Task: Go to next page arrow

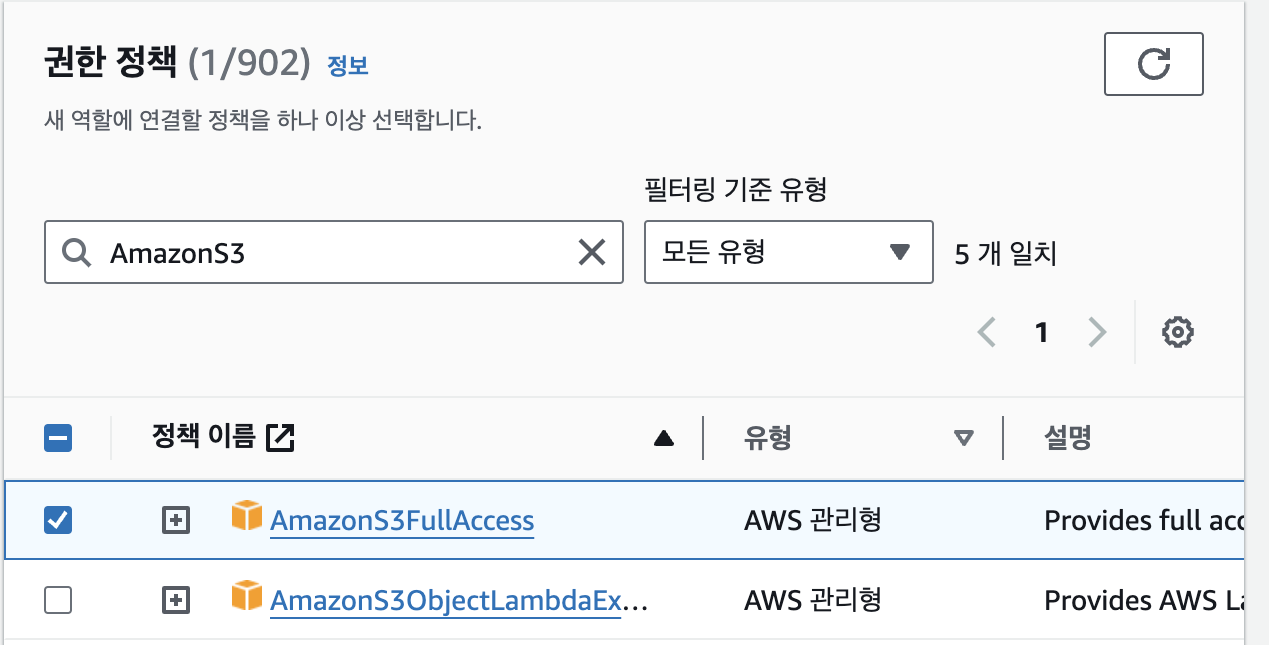Action: pyautogui.click(x=1097, y=332)
